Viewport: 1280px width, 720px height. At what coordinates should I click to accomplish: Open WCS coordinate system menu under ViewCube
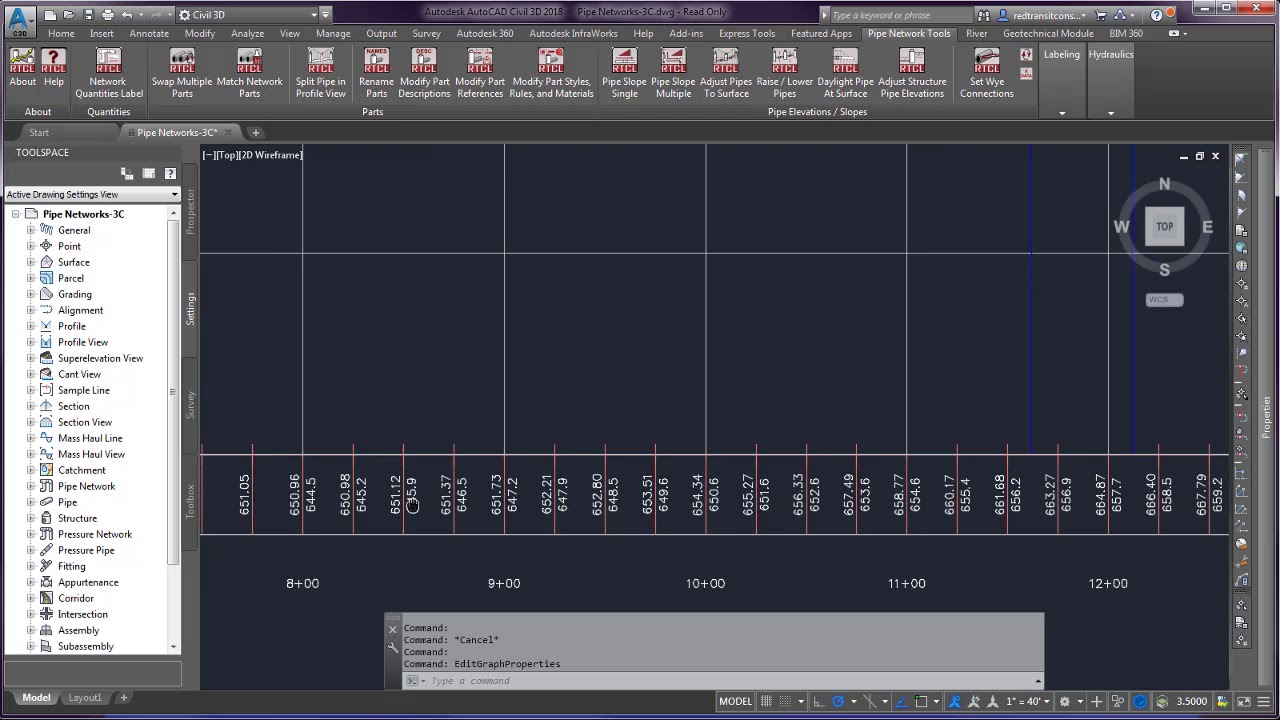pyautogui.click(x=1164, y=300)
